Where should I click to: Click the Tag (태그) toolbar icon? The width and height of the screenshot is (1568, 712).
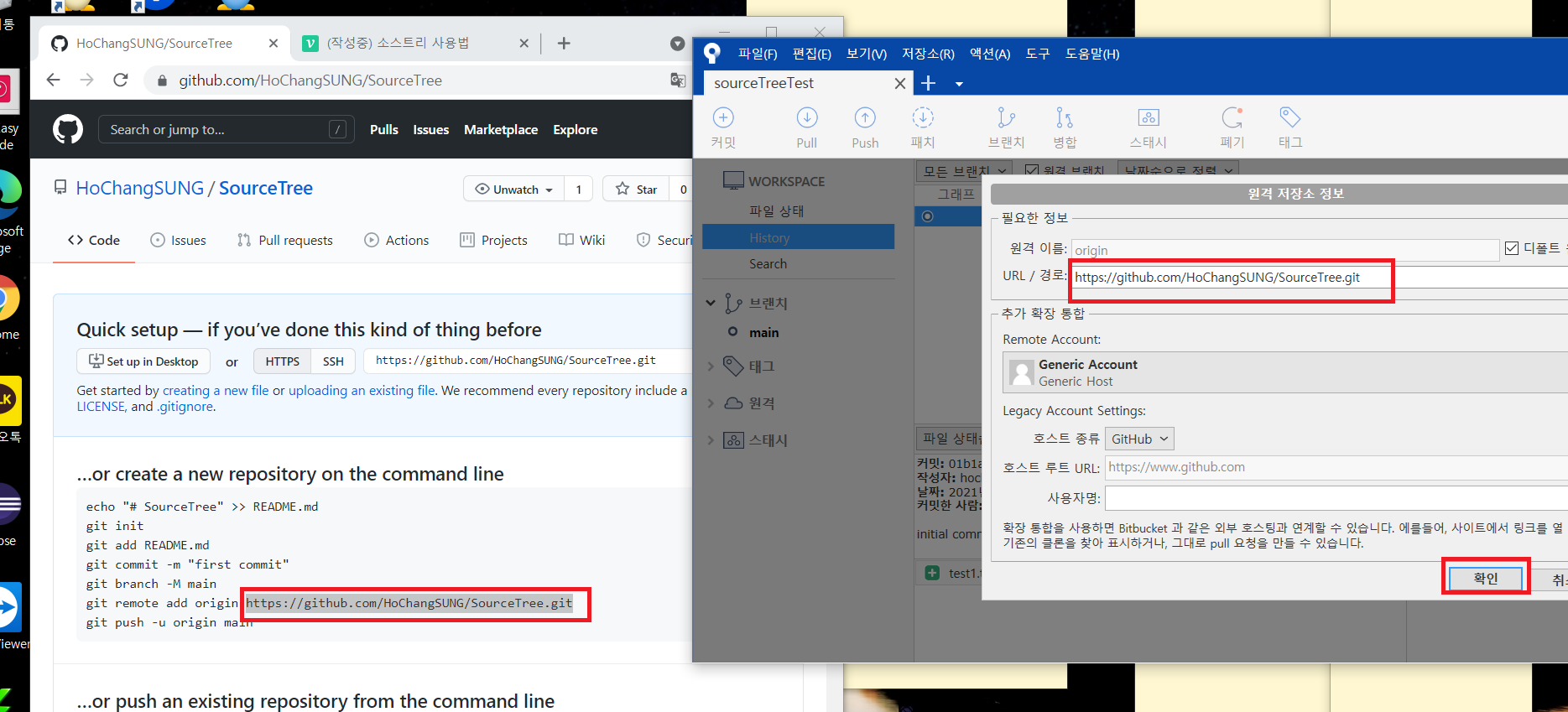(x=1290, y=117)
